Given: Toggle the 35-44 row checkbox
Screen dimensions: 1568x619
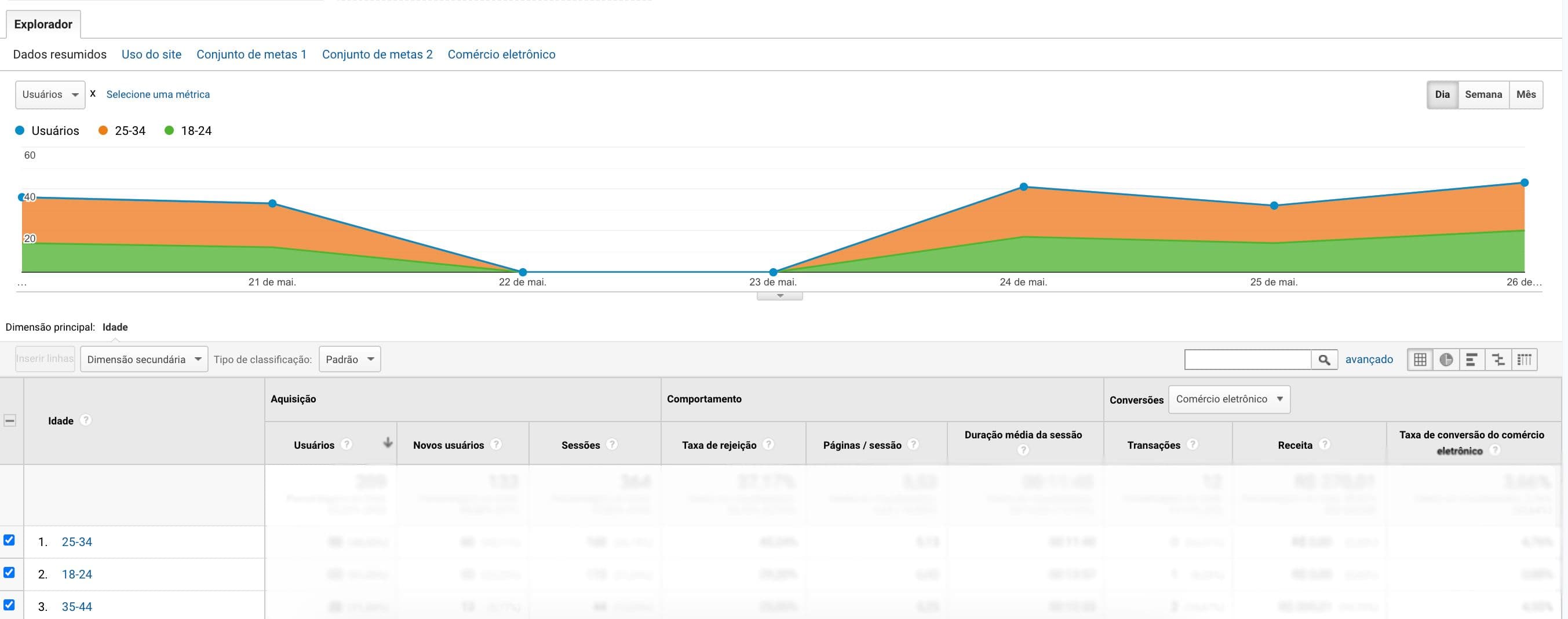Looking at the screenshot, I should pyautogui.click(x=10, y=606).
